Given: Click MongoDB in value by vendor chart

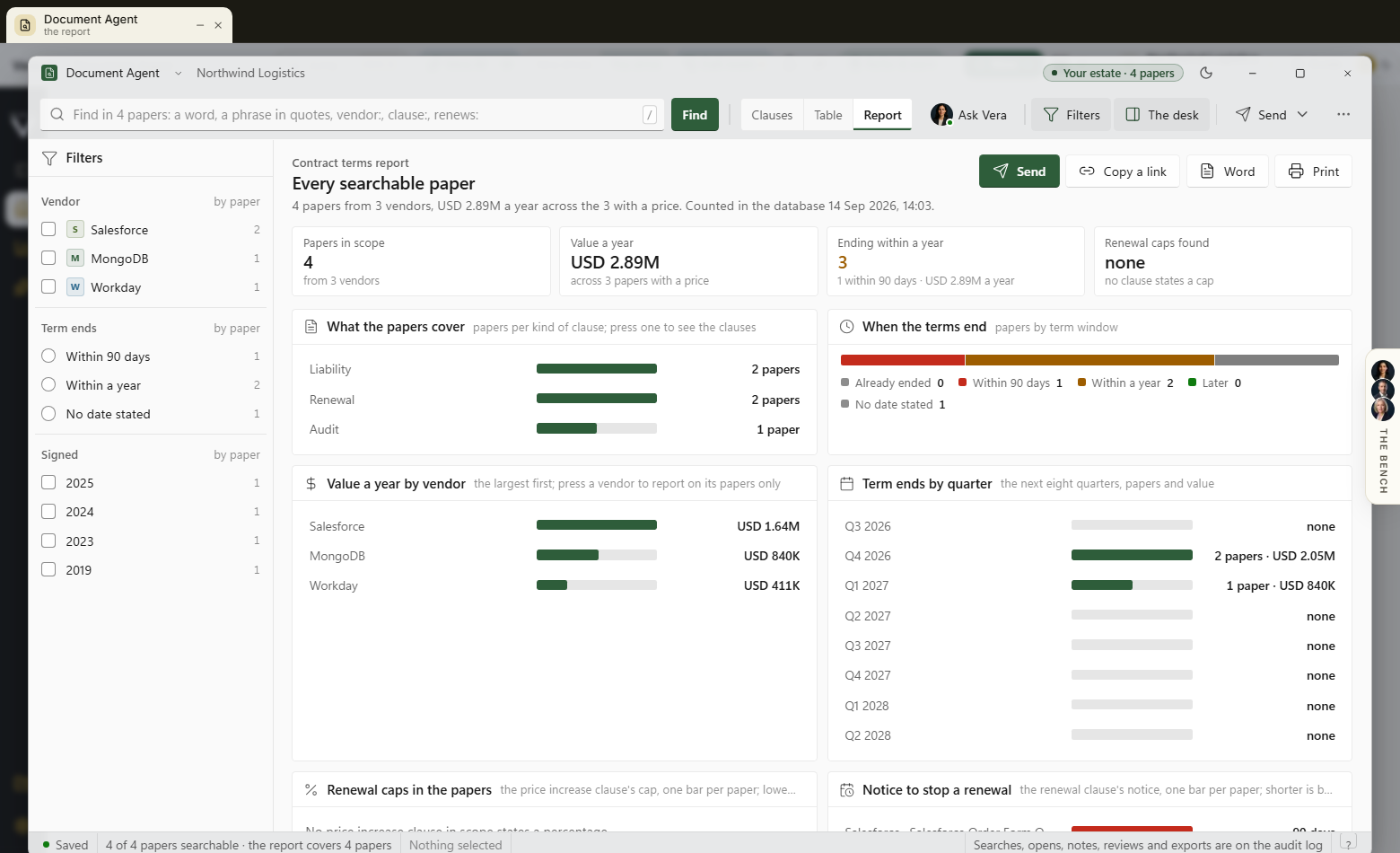Looking at the screenshot, I should (555, 556).
